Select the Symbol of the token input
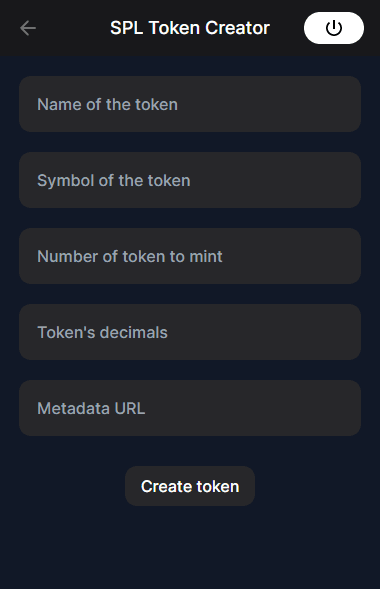This screenshot has height=589, width=380. click(x=190, y=180)
